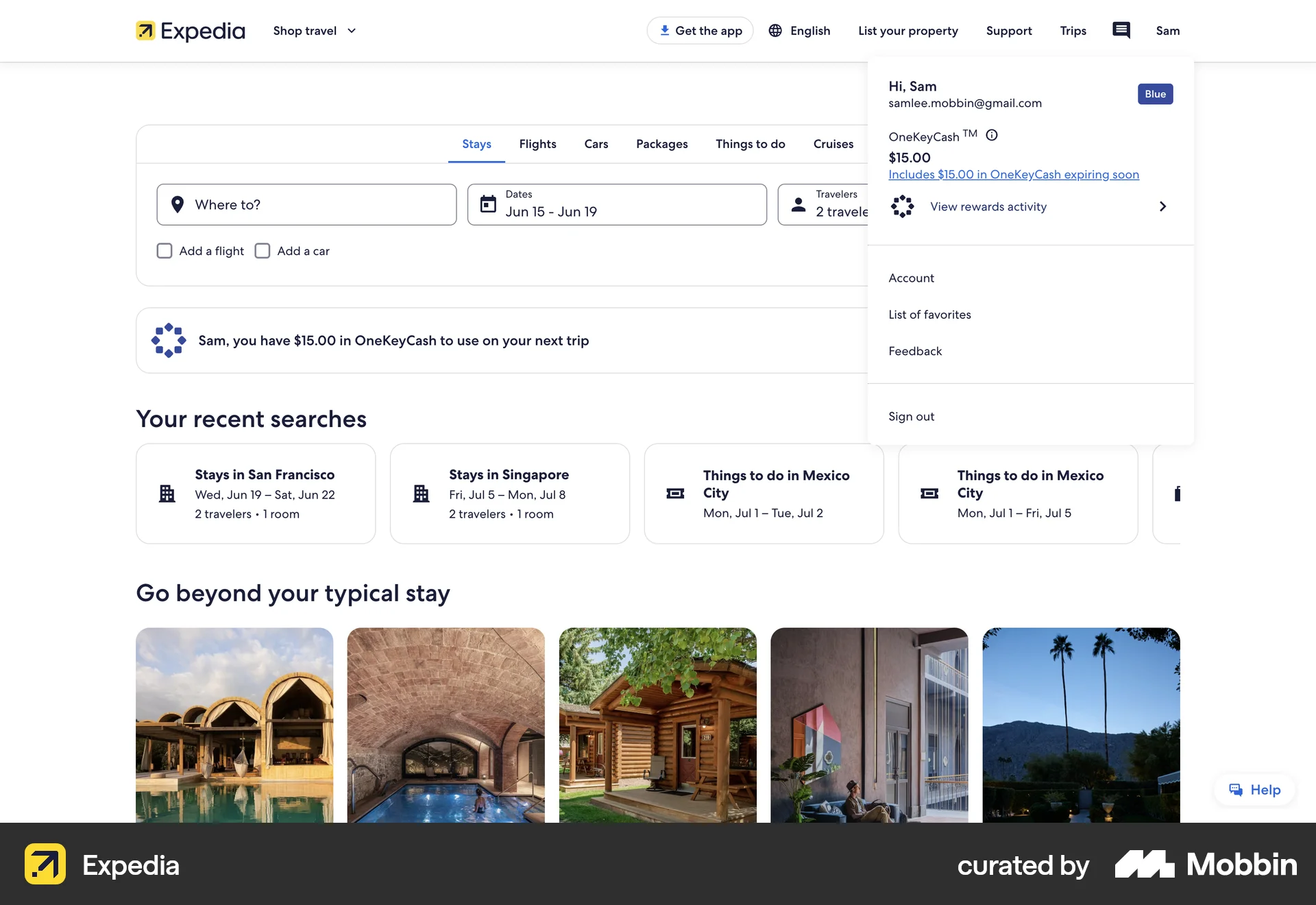The image size is (1316, 905).
Task: Enable the Add a car option
Action: coord(262,251)
